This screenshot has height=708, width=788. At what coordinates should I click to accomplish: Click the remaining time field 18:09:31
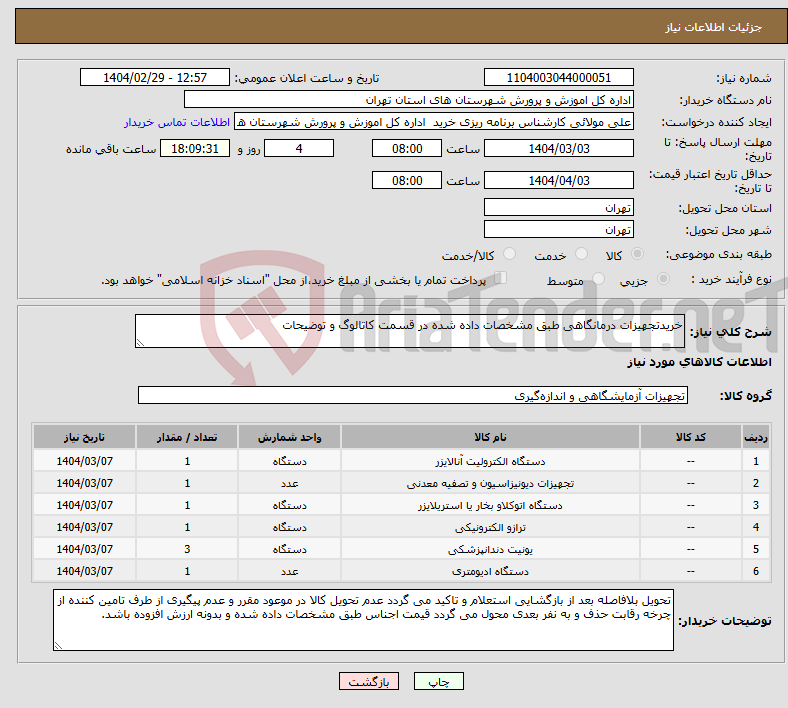195,148
